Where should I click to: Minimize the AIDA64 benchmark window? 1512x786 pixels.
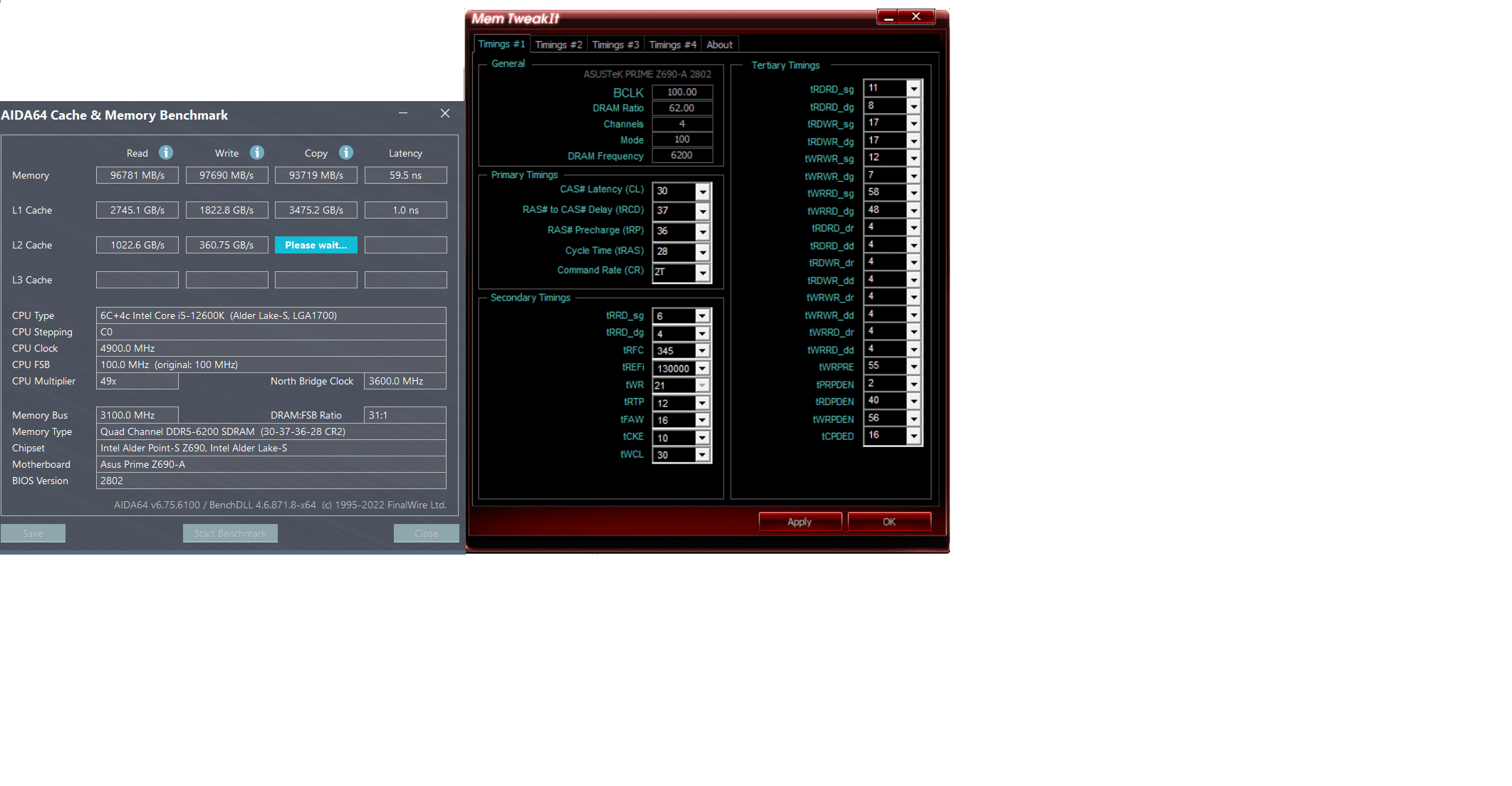point(403,113)
